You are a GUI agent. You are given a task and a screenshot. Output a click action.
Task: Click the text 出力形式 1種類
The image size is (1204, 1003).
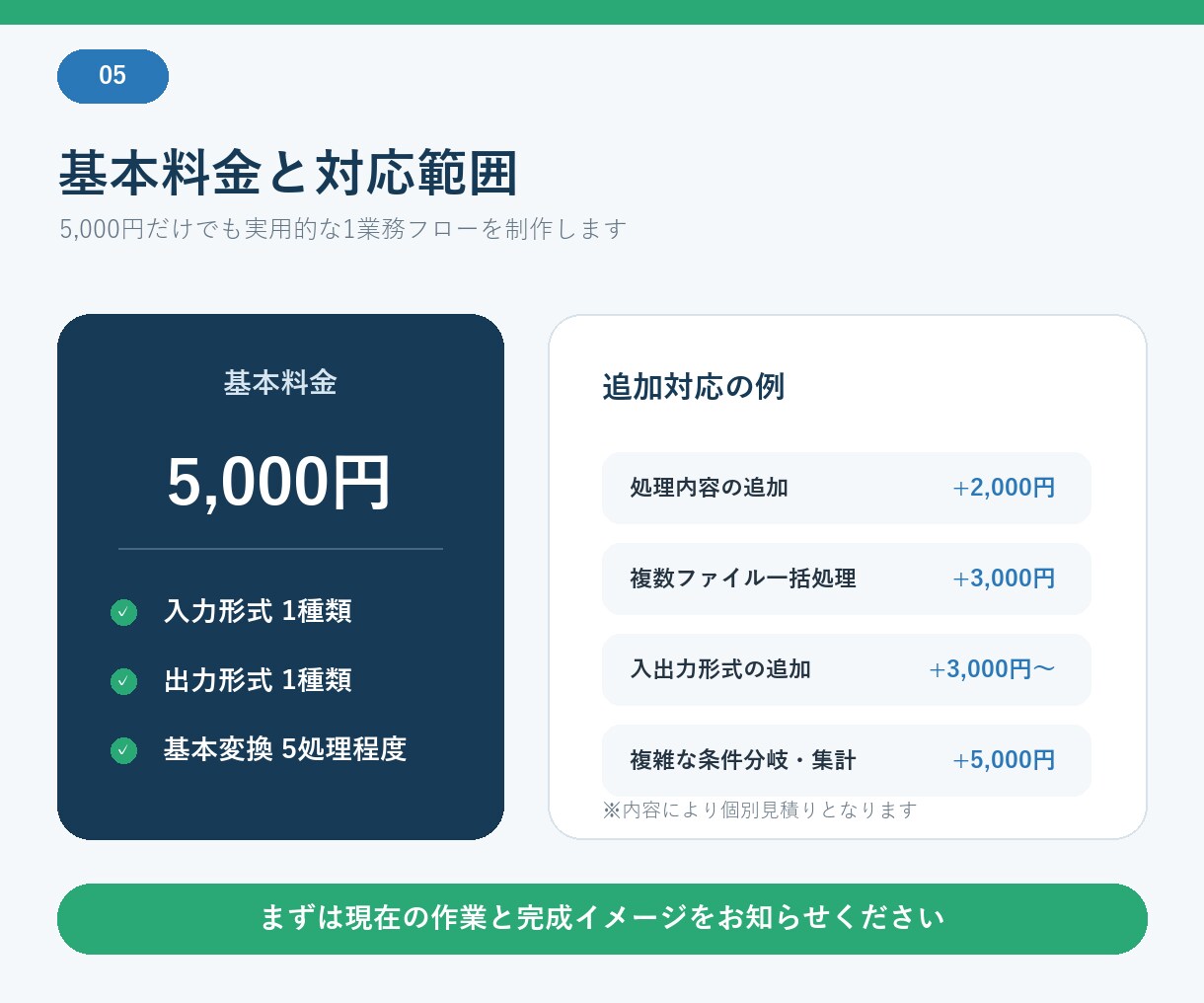[258, 680]
